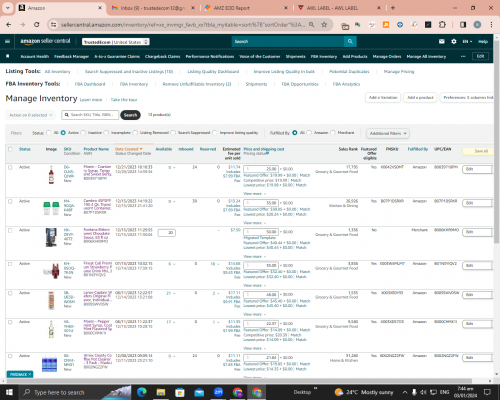
Task: Click the horizontal scrollbar at page bottom
Action: tap(238, 381)
